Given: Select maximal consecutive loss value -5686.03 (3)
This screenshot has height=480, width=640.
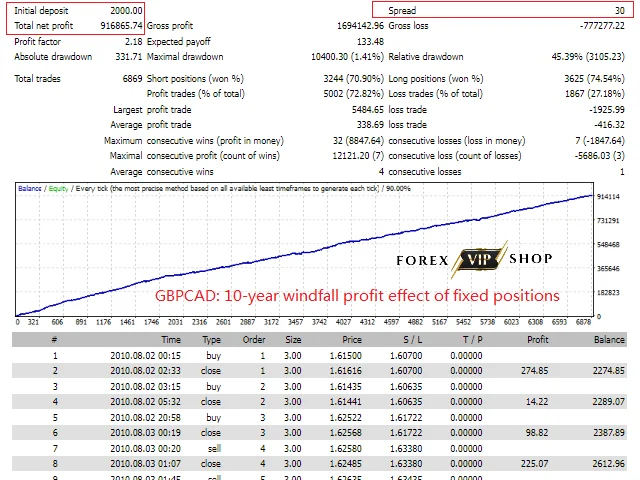Looking at the screenshot, I should (600, 156).
